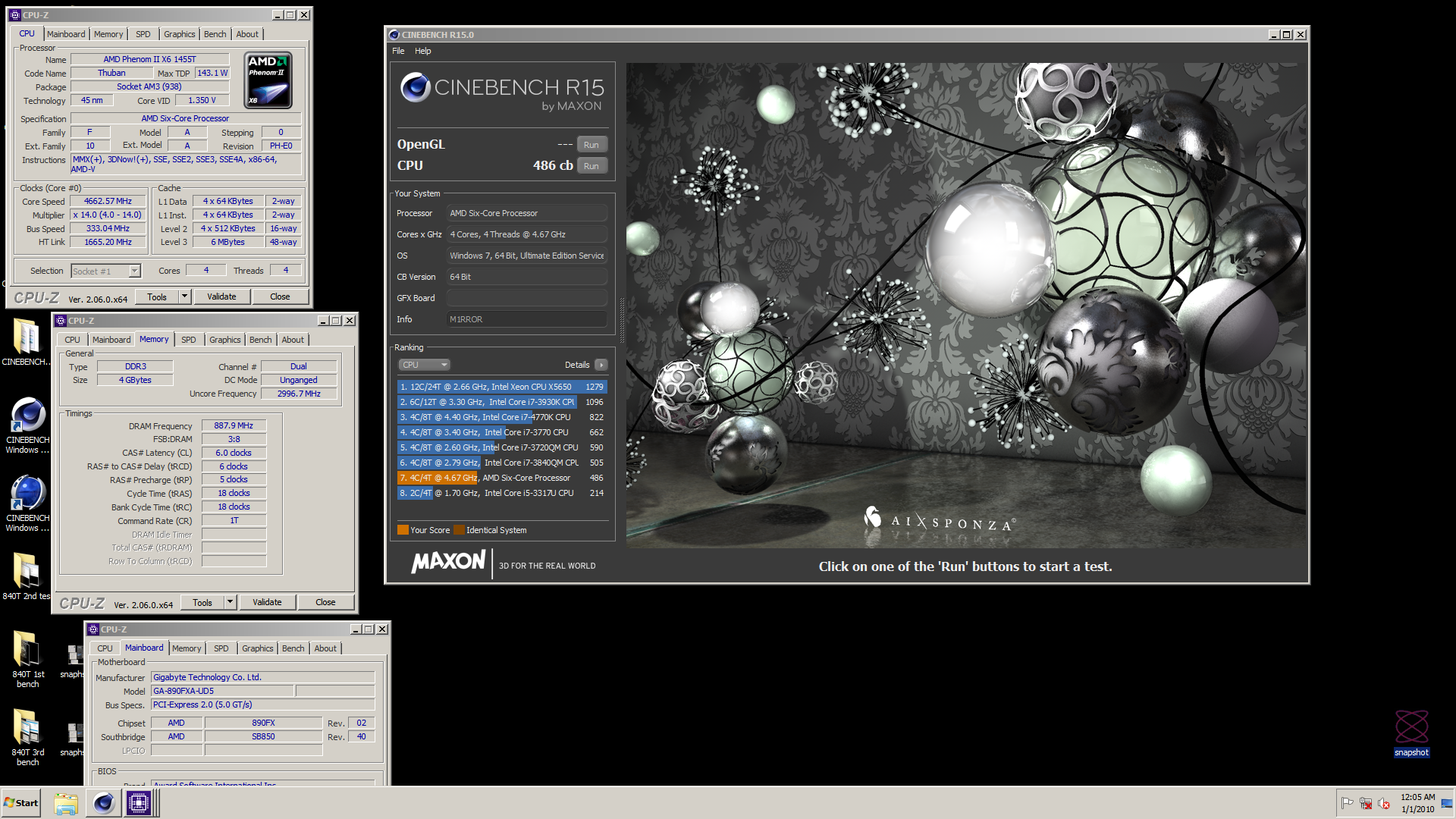Open Windows Explorer from the taskbar
This screenshot has width=1456, height=819.
(66, 803)
